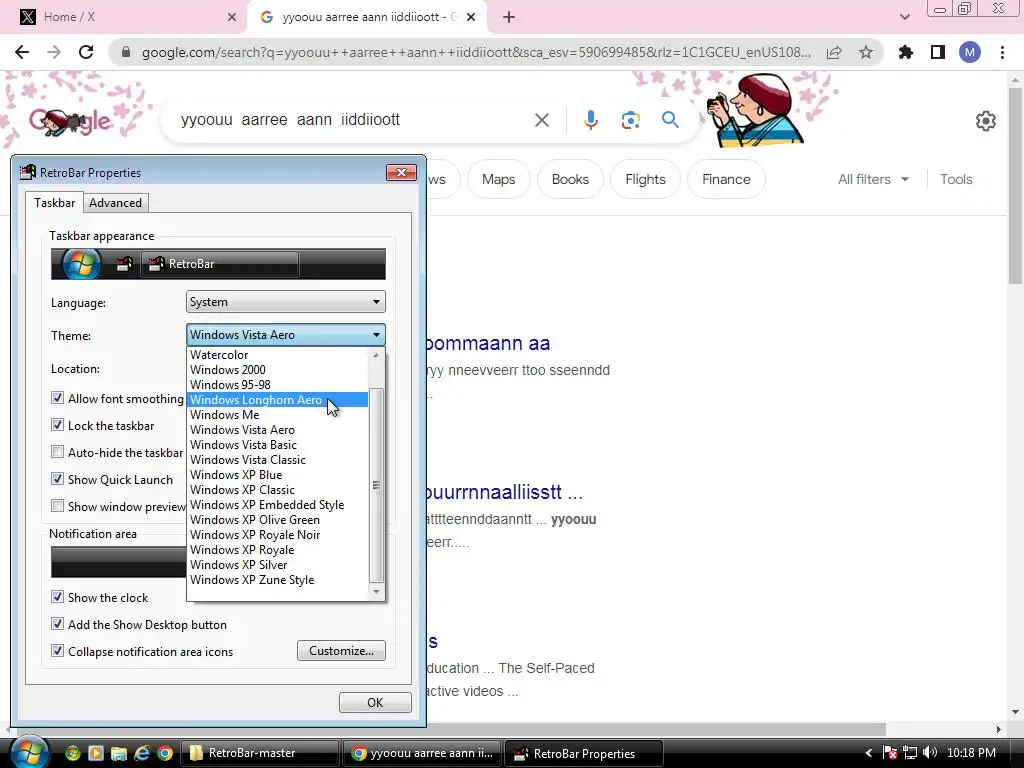This screenshot has height=768, width=1024.
Task: Toggle Collapse notification area icons
Action: 57,650
